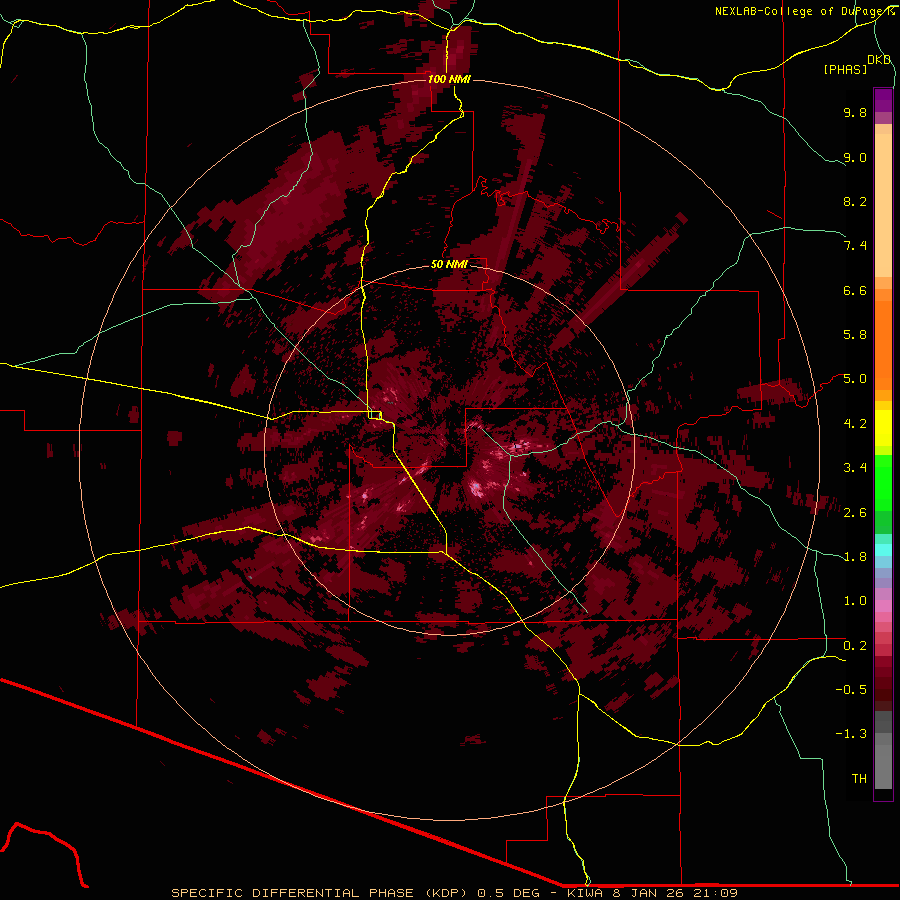Click the bright green segment of color bar
This screenshot has width=900, height=900.
(883, 483)
